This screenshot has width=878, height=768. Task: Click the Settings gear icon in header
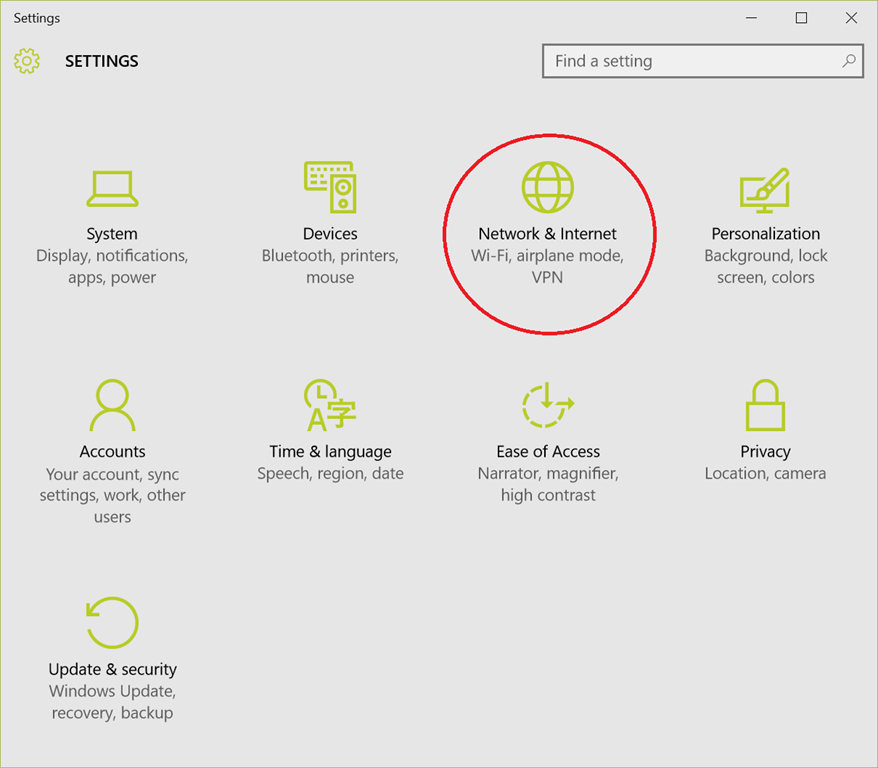pos(27,61)
